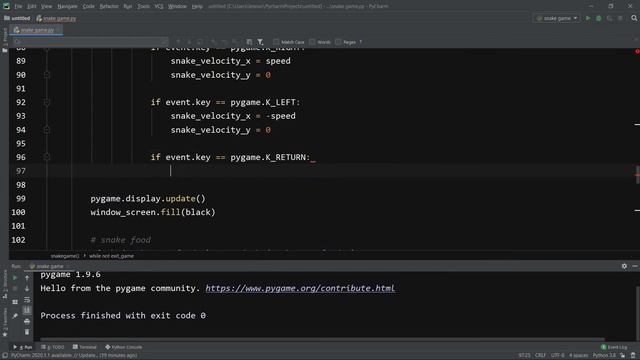The width and height of the screenshot is (640, 360).
Task: Start debugging with the bug icon
Action: tap(598, 18)
